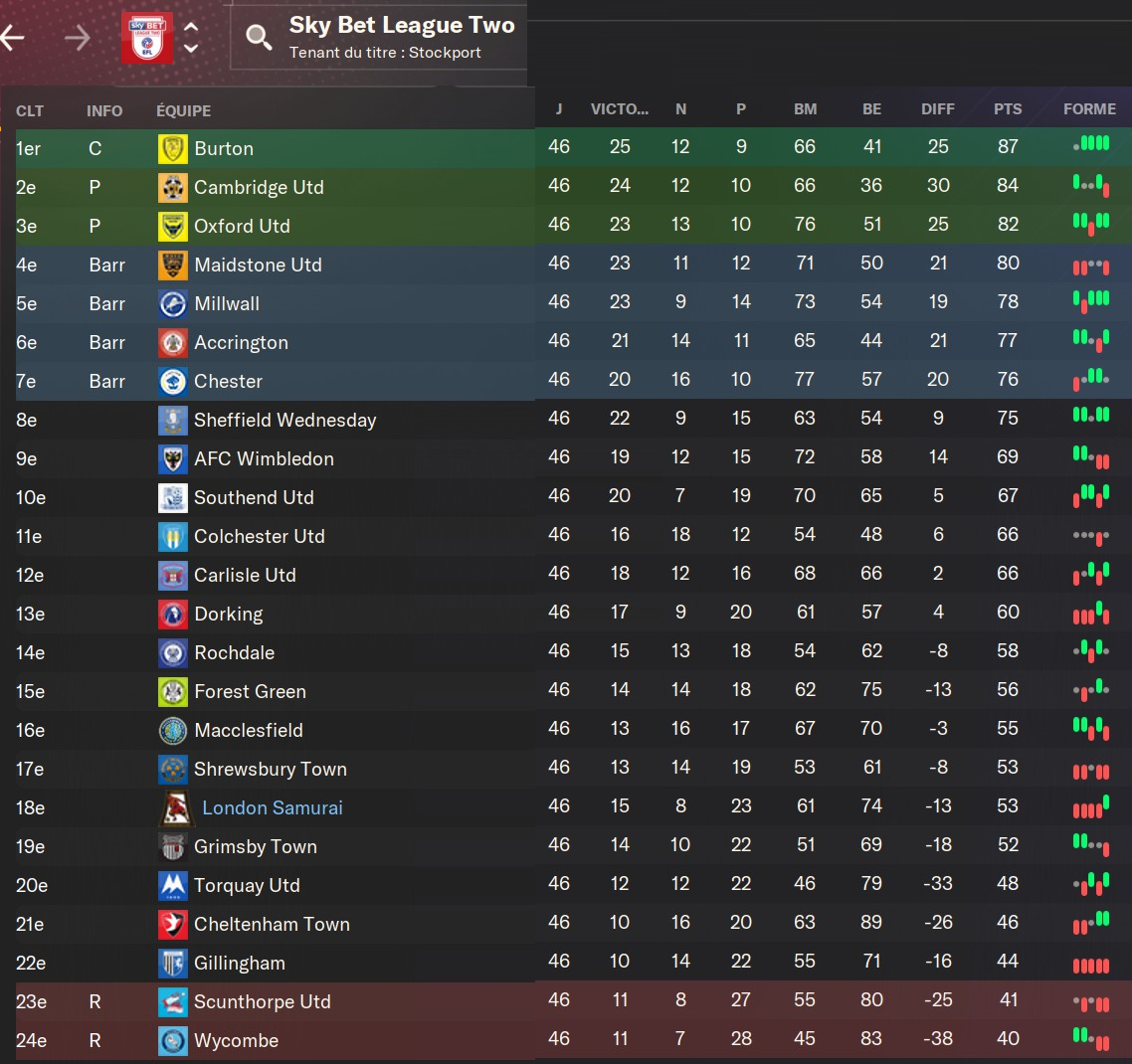Select the London Samurai club badge
This screenshot has width=1132, height=1064.
coord(176,808)
